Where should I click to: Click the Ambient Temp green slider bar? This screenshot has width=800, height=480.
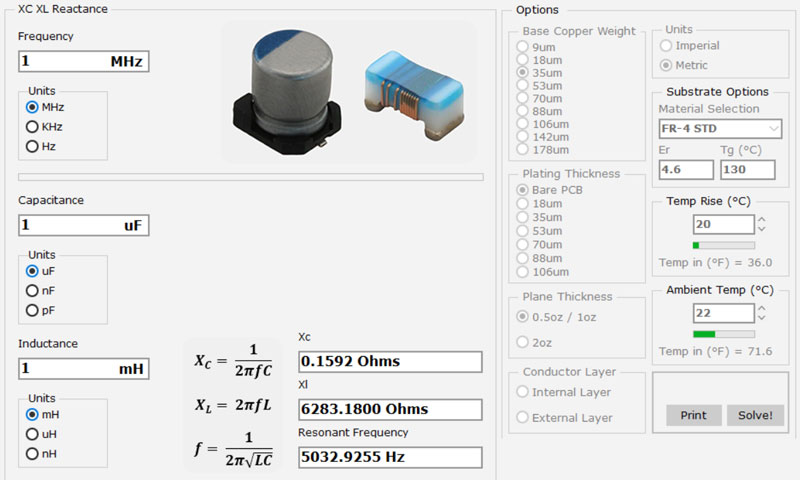(723, 334)
